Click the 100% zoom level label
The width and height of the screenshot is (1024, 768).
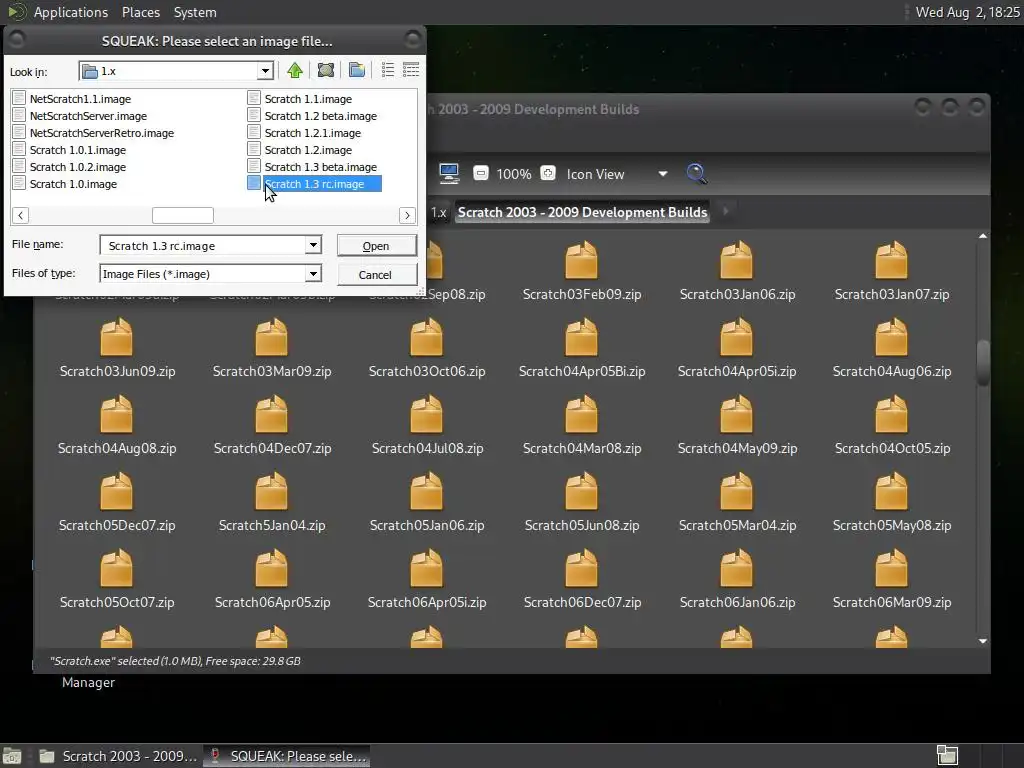click(514, 174)
